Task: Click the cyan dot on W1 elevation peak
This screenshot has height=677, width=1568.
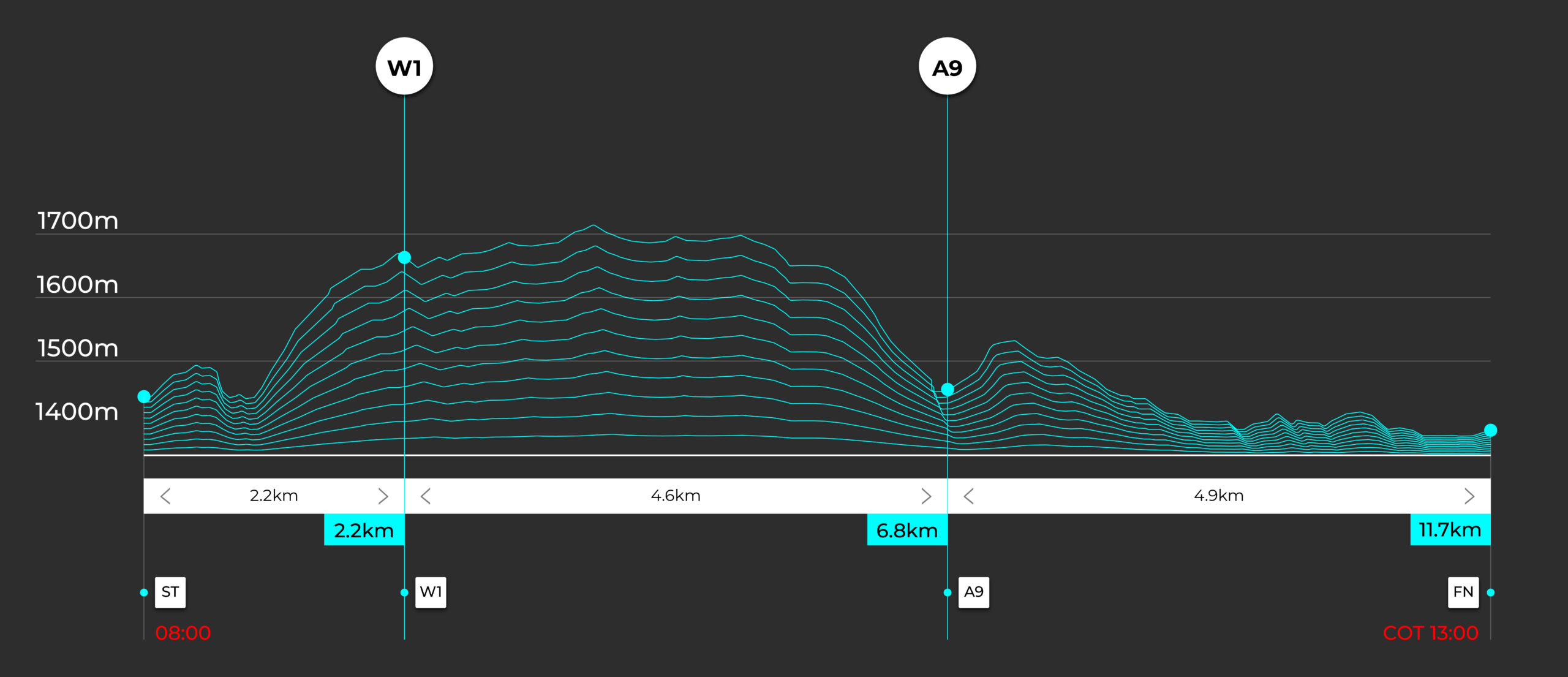Action: click(x=404, y=257)
